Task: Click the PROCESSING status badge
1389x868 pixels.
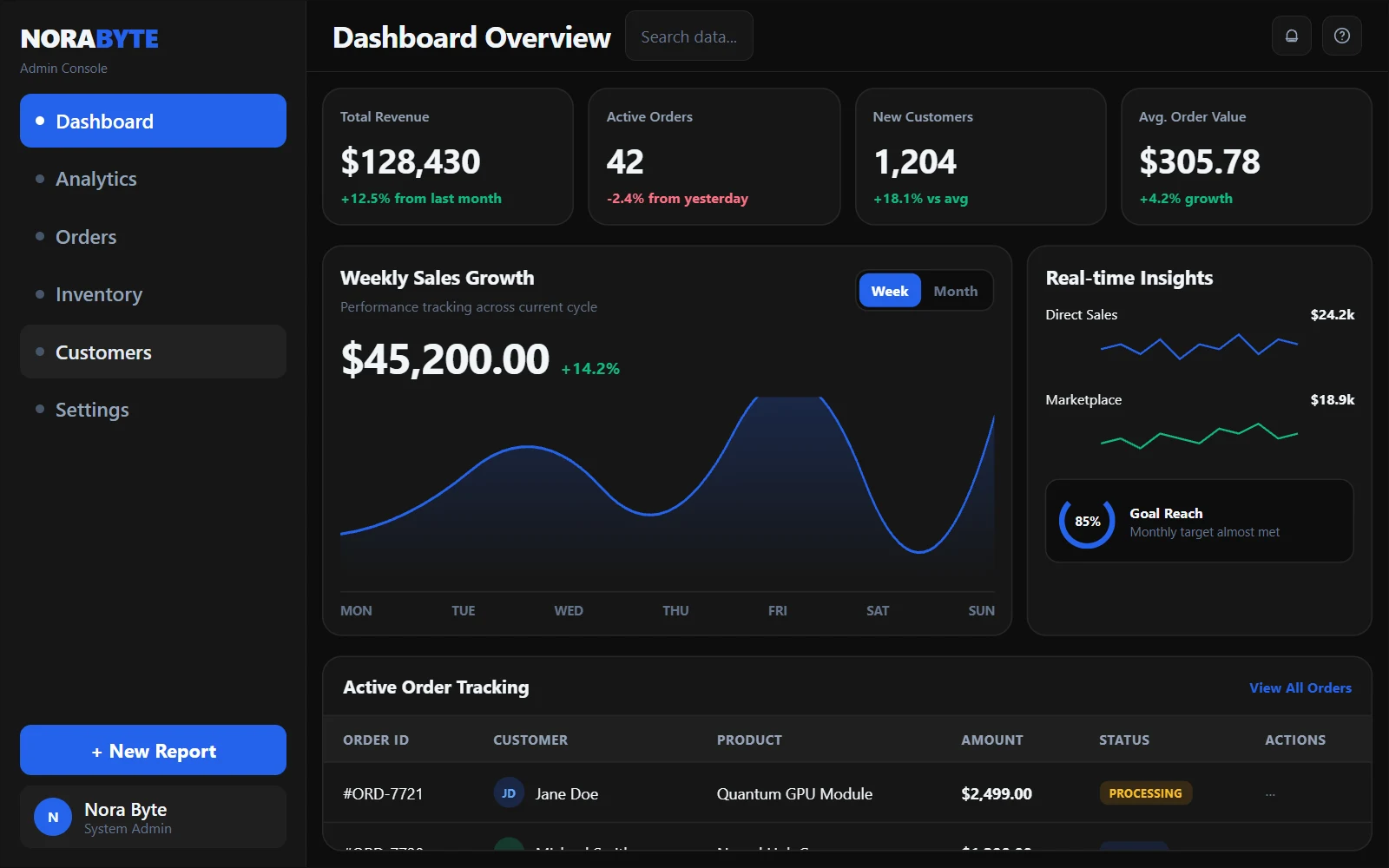Action: (x=1145, y=792)
